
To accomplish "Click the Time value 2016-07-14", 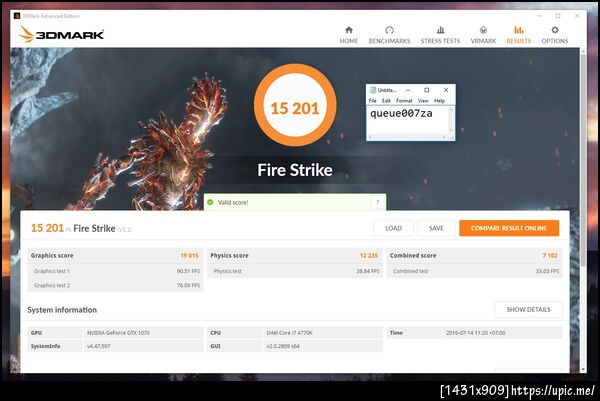I will (x=476, y=333).
